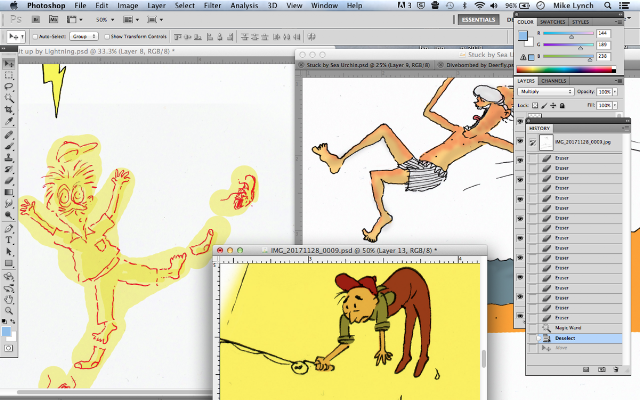The height and width of the screenshot is (400, 640).
Task: Open the Multiply blend mode dropdown
Action: click(545, 92)
